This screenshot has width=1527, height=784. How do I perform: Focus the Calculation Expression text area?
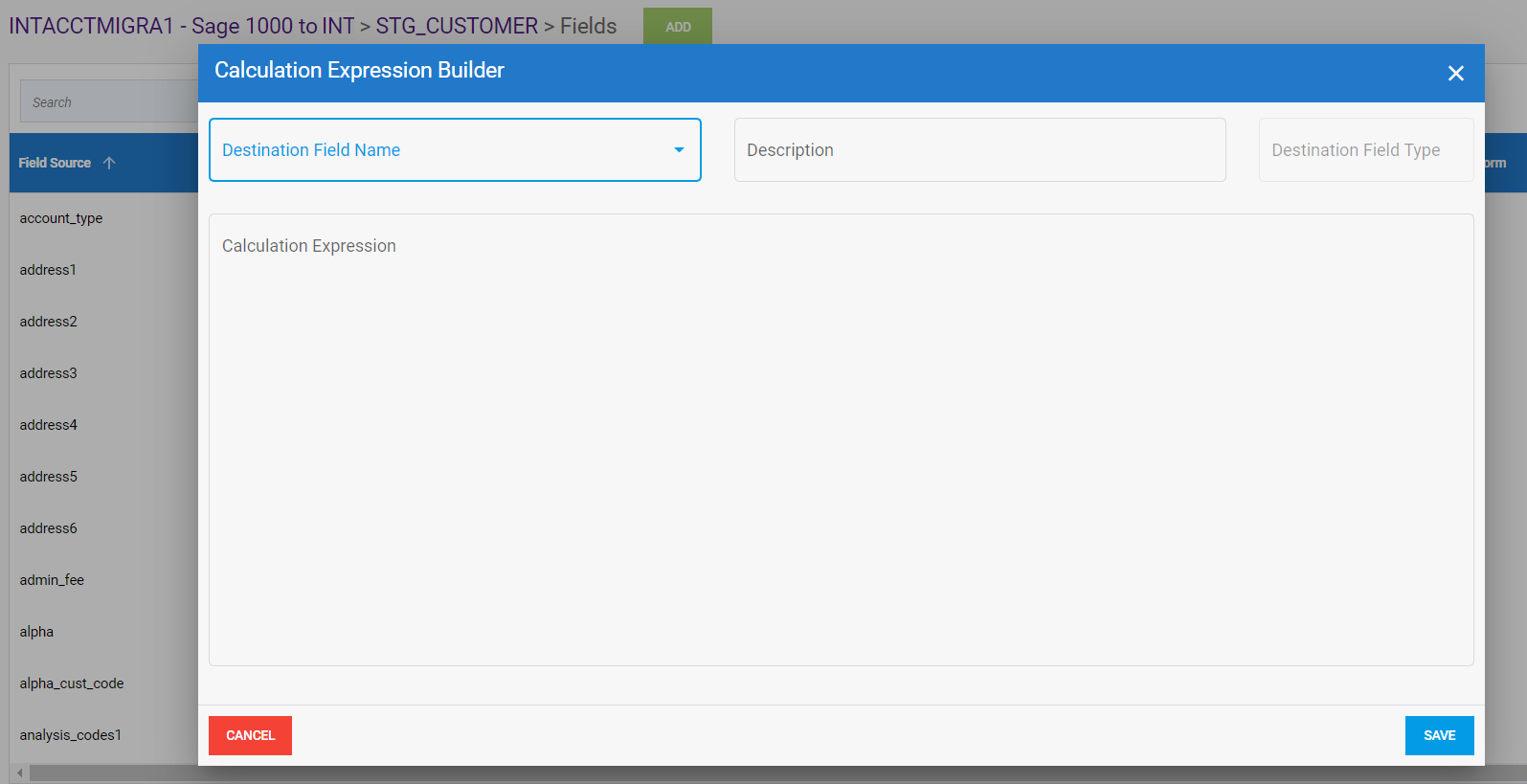(841, 440)
